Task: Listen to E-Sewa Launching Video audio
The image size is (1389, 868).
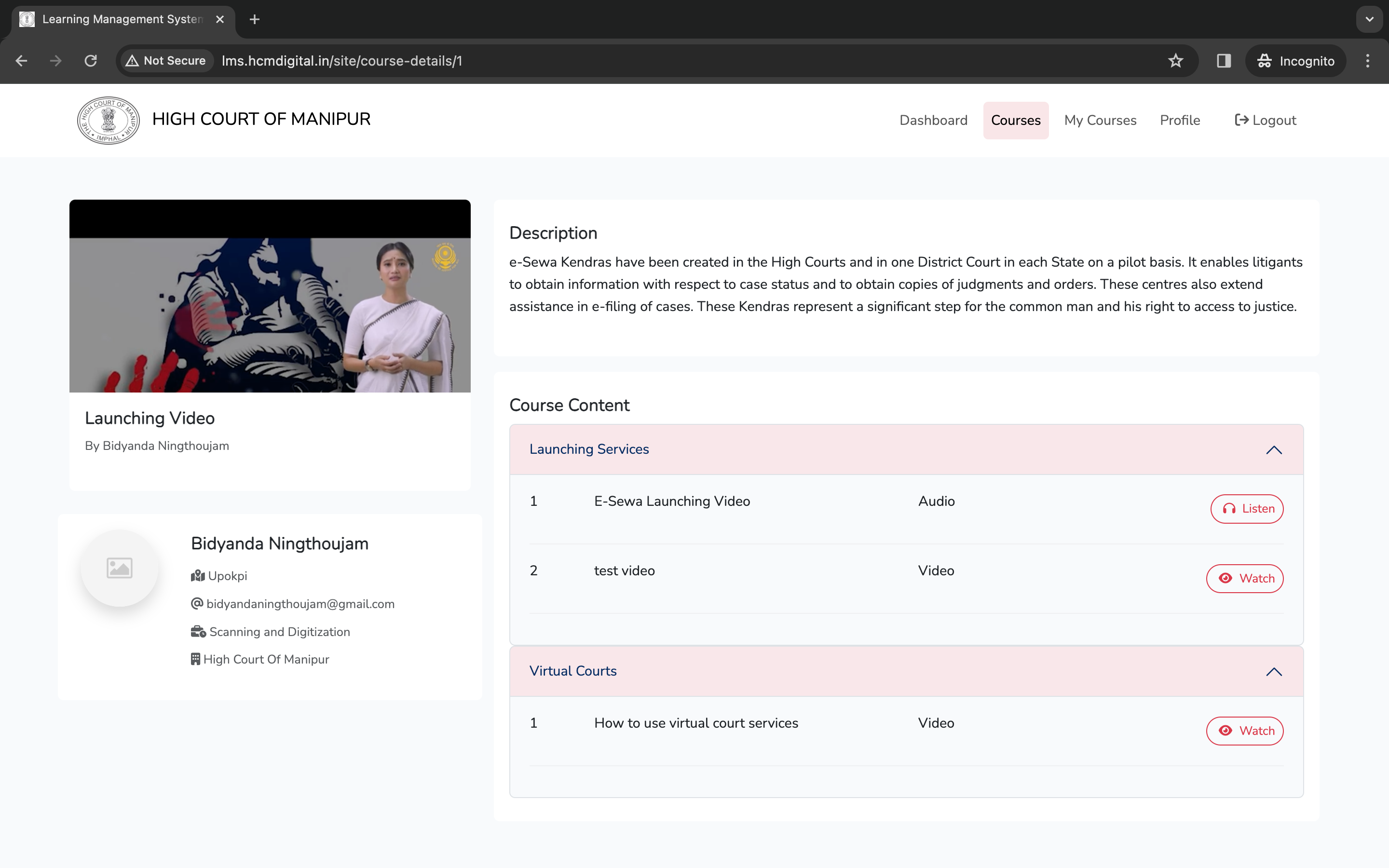Action: click(1247, 509)
